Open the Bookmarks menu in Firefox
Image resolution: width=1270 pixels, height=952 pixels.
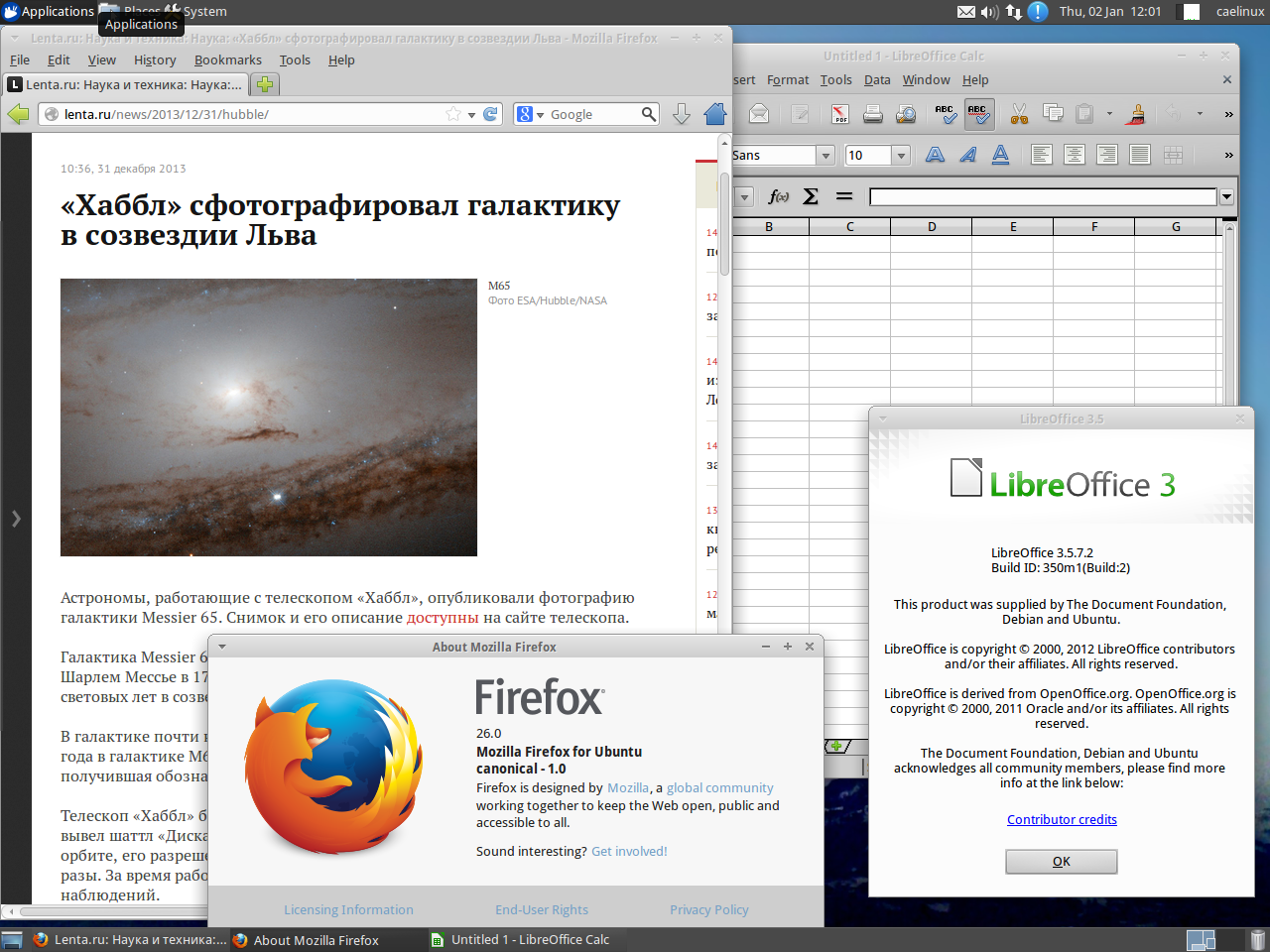[227, 59]
